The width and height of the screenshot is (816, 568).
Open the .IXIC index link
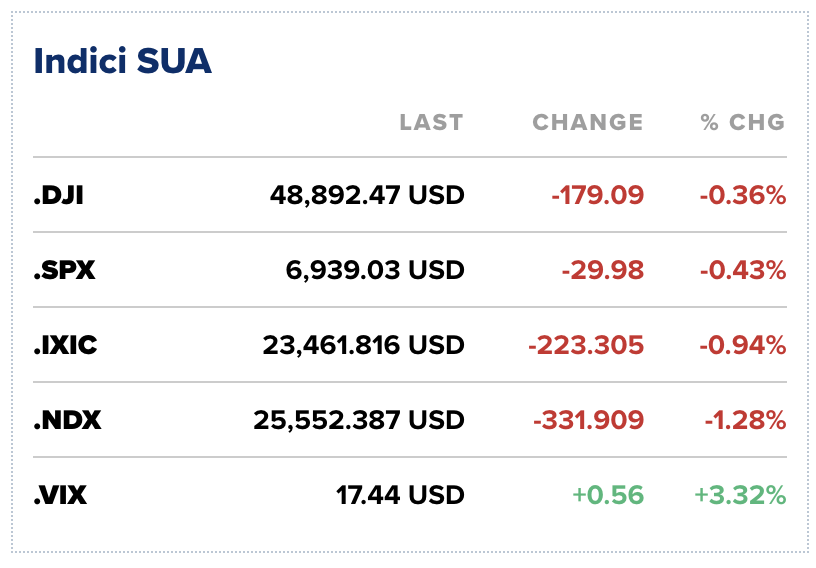(65, 345)
